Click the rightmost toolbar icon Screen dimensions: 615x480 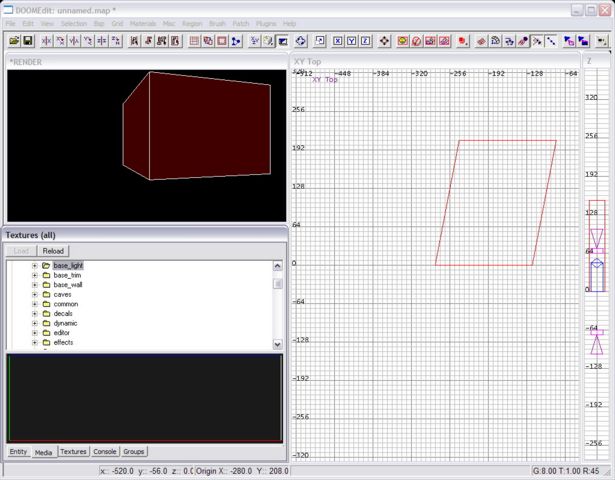point(602,41)
